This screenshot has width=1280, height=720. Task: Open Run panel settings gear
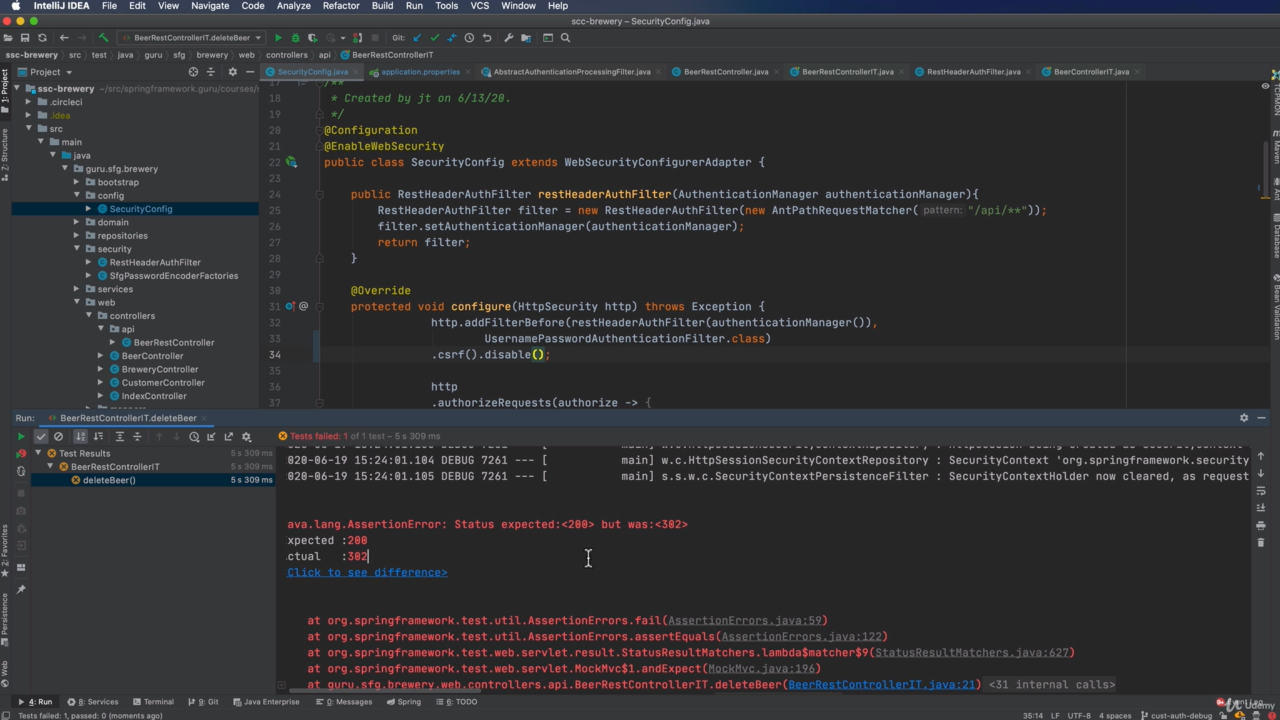click(x=1244, y=418)
